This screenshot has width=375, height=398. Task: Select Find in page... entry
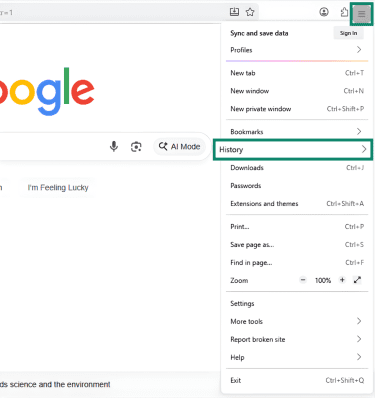click(297, 263)
